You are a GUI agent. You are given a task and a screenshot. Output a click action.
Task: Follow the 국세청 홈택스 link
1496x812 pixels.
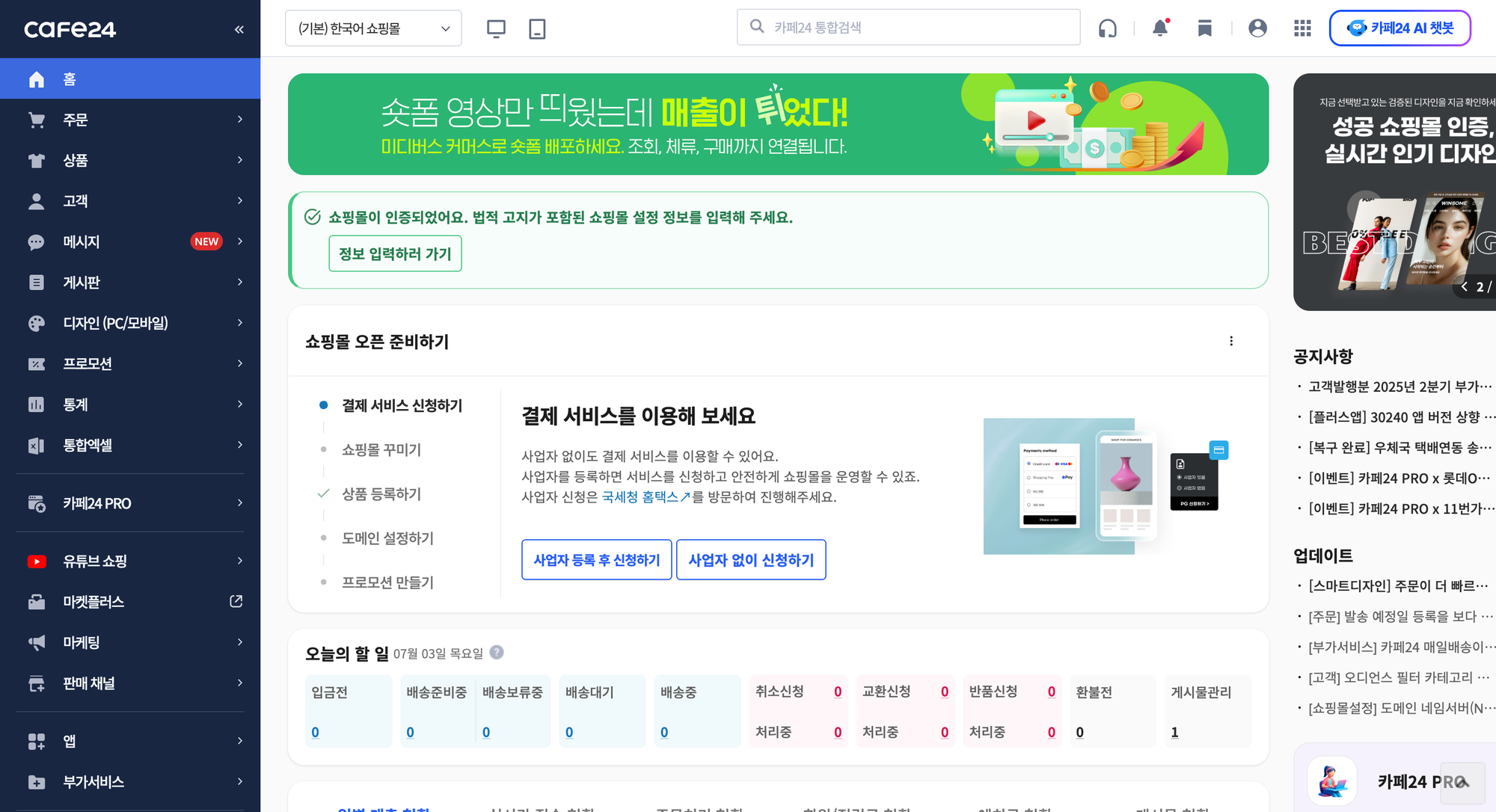tap(646, 497)
